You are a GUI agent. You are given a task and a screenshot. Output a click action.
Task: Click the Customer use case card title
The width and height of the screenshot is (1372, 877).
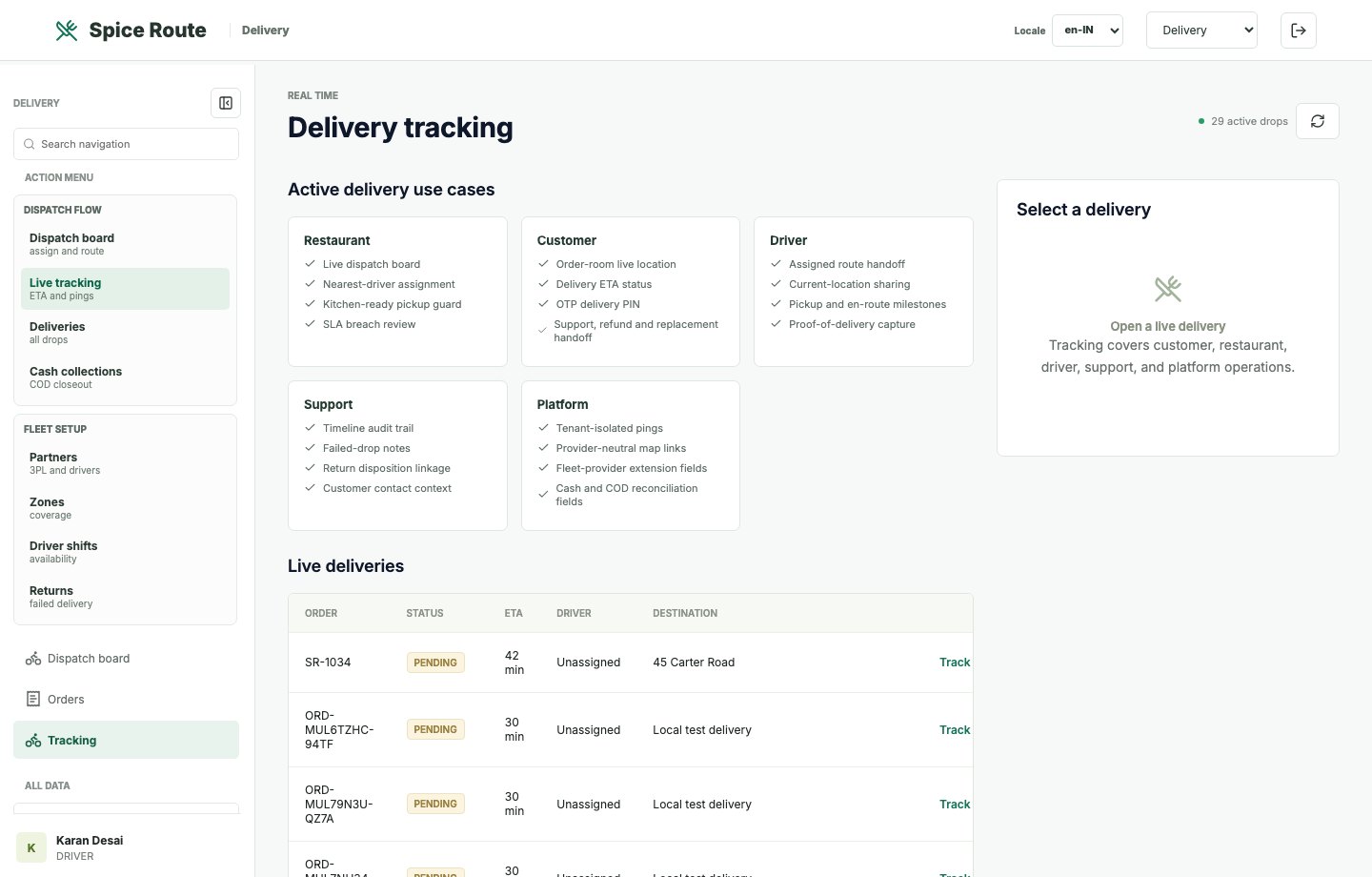pos(567,240)
